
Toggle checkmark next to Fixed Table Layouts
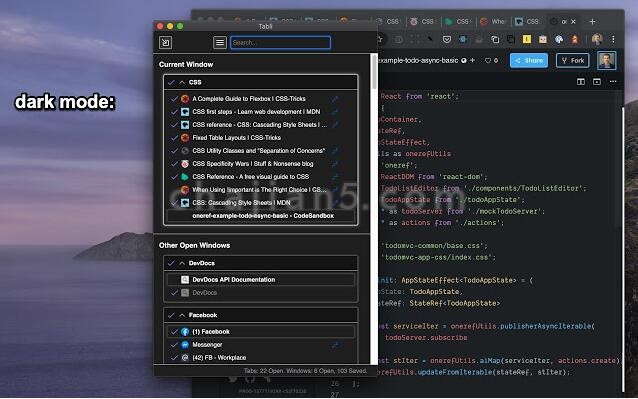click(x=174, y=138)
